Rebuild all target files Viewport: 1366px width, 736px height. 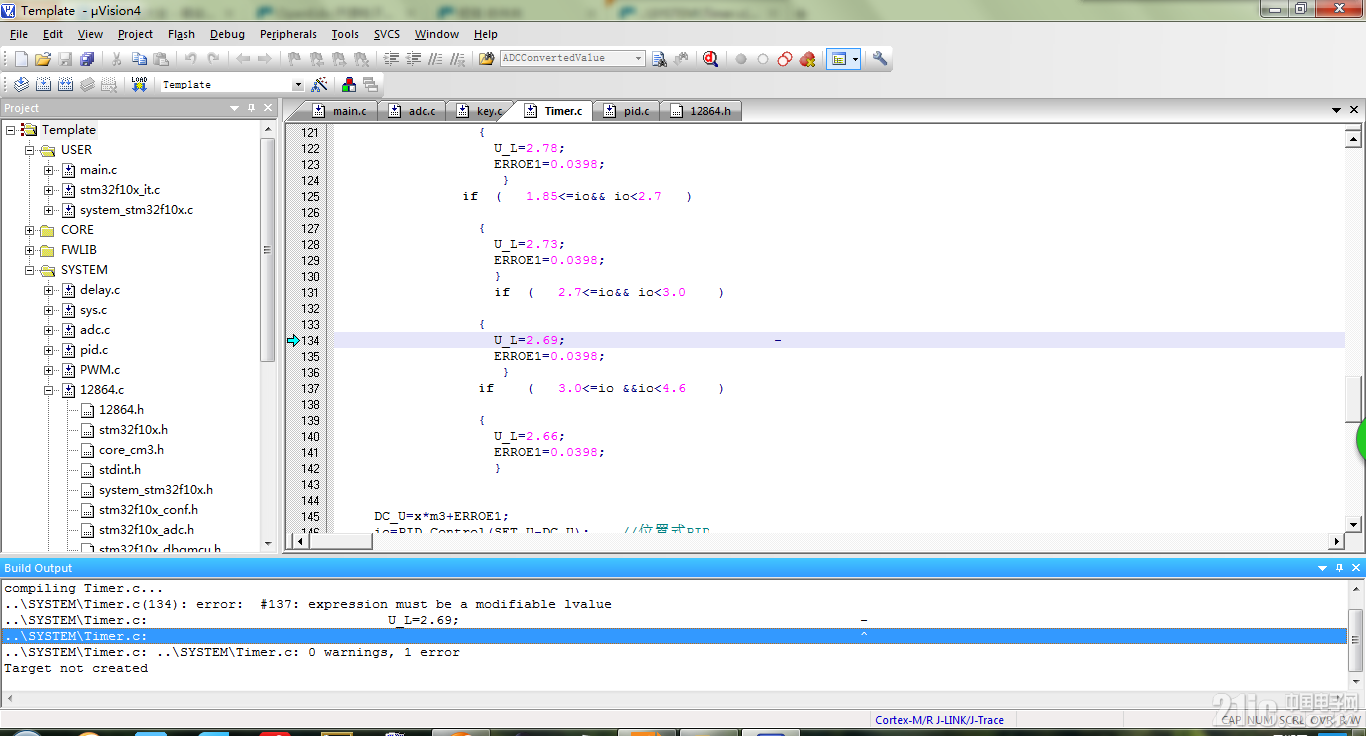pos(65,85)
